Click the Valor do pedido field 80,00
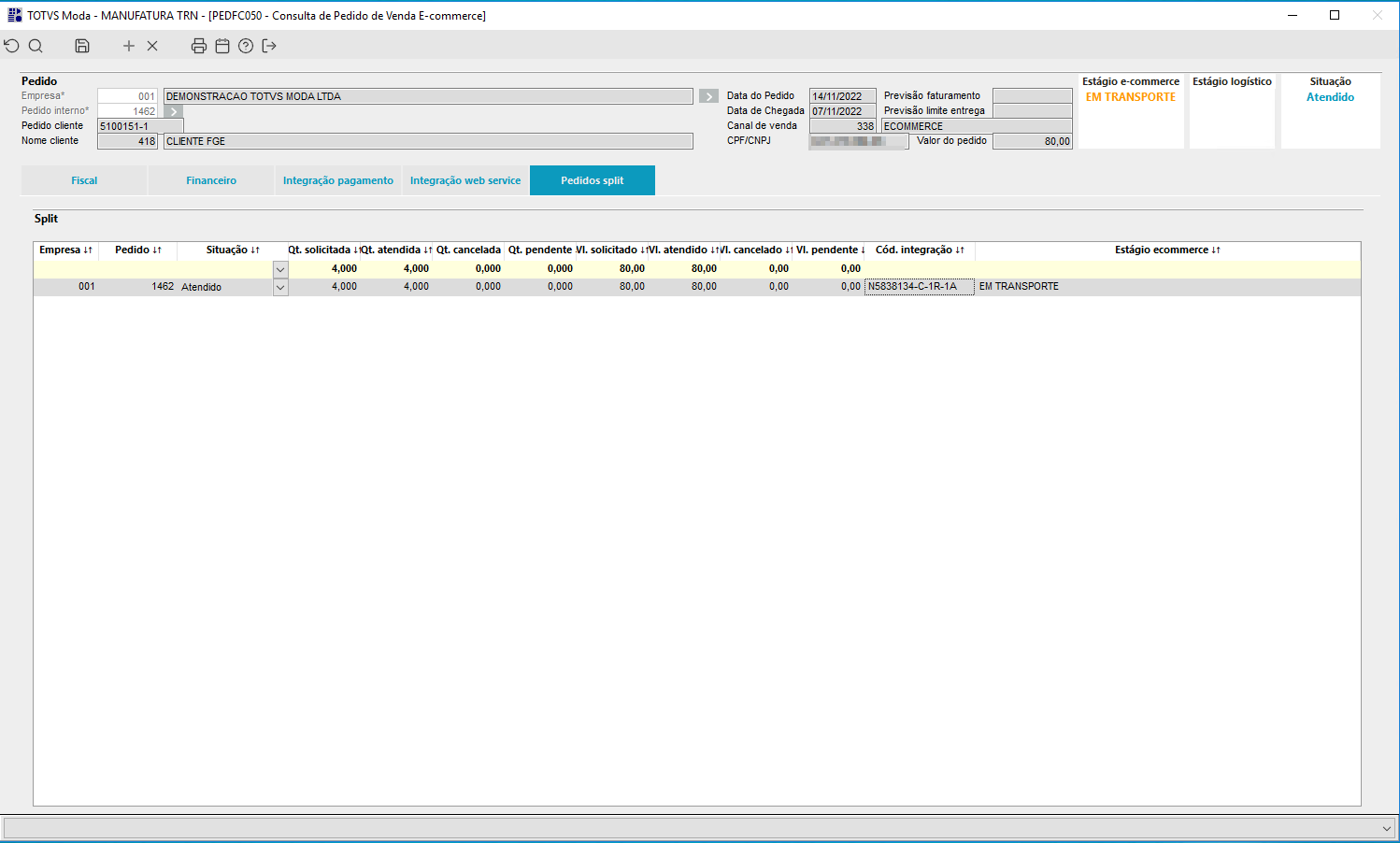Screen dimensions: 1400x843 coord(1032,141)
